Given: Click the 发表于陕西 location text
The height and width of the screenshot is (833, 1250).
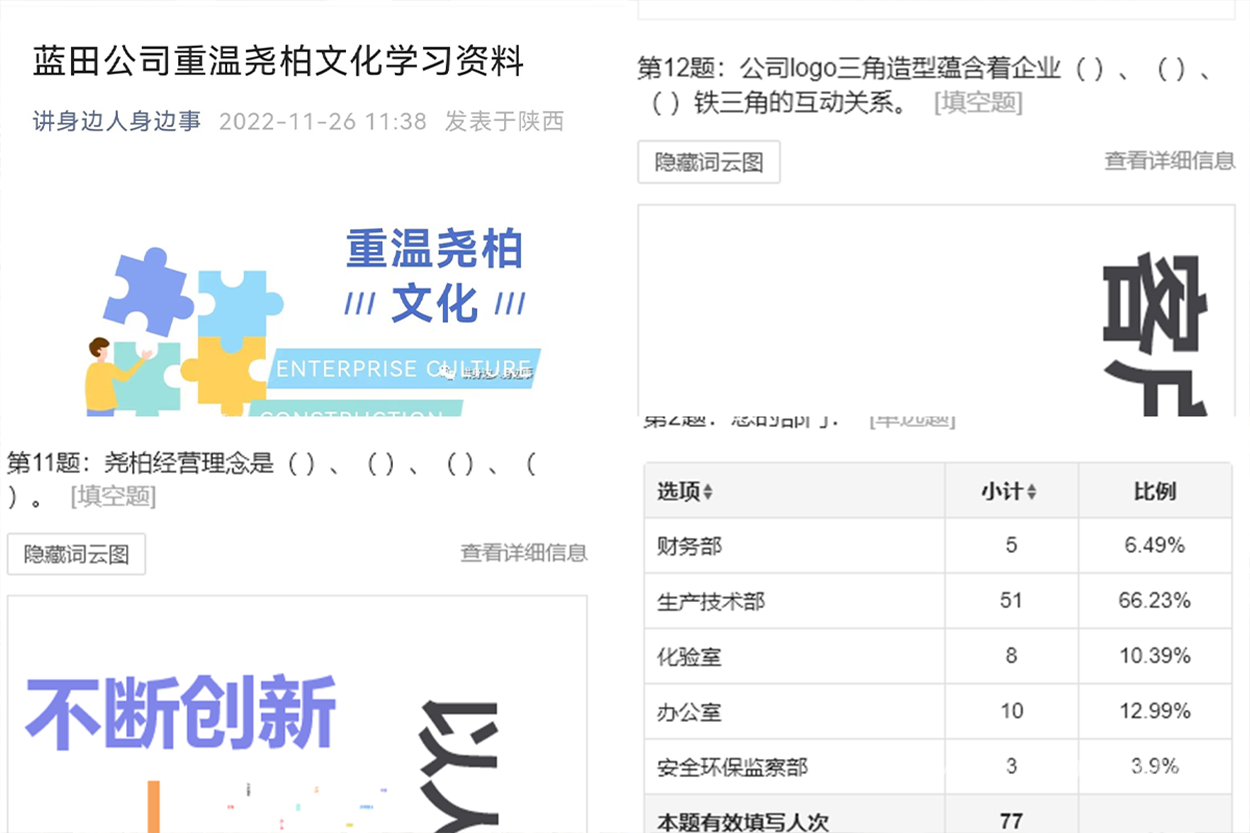Looking at the screenshot, I should [505, 122].
